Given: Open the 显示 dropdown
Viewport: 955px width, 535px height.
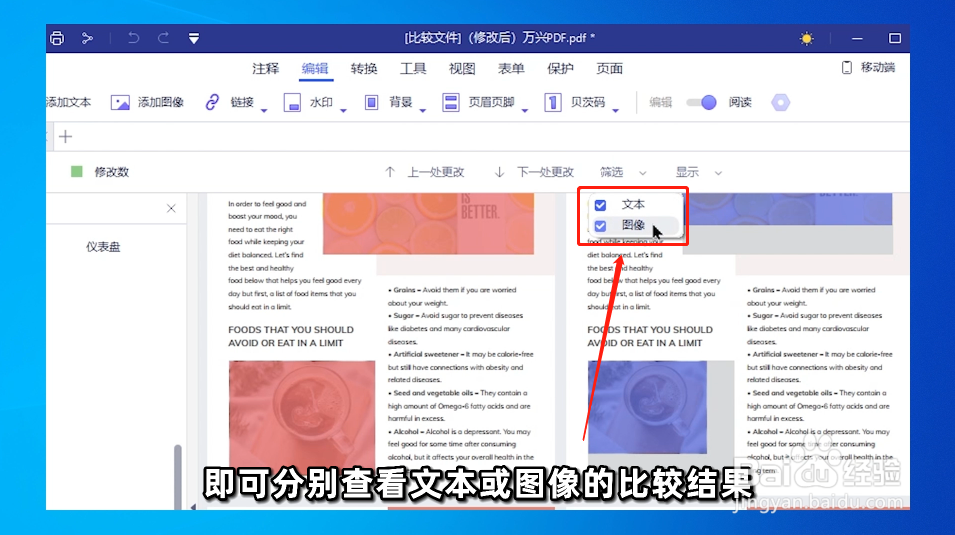Looking at the screenshot, I should pos(699,172).
